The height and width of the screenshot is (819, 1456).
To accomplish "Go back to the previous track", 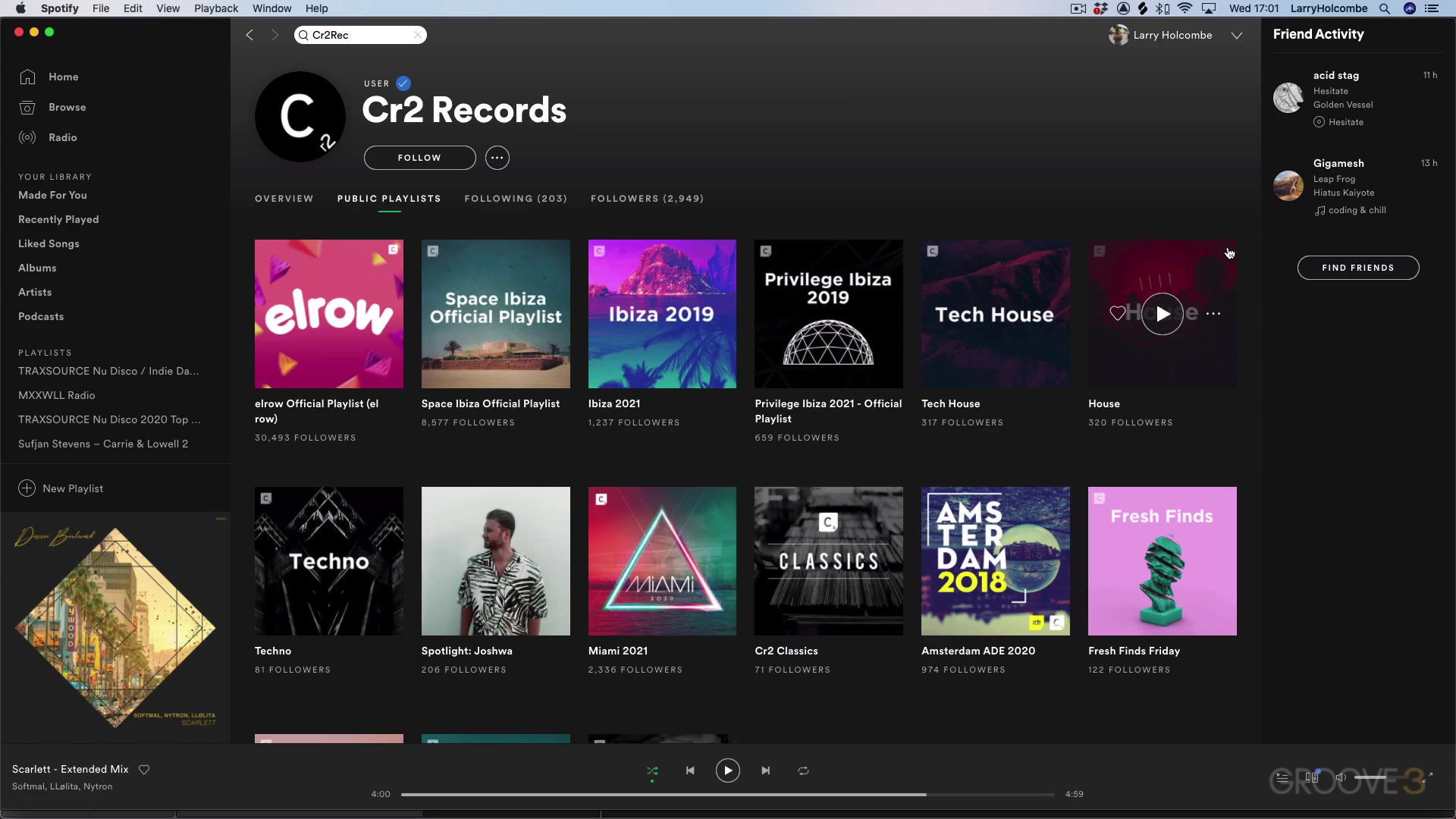I will [690, 770].
